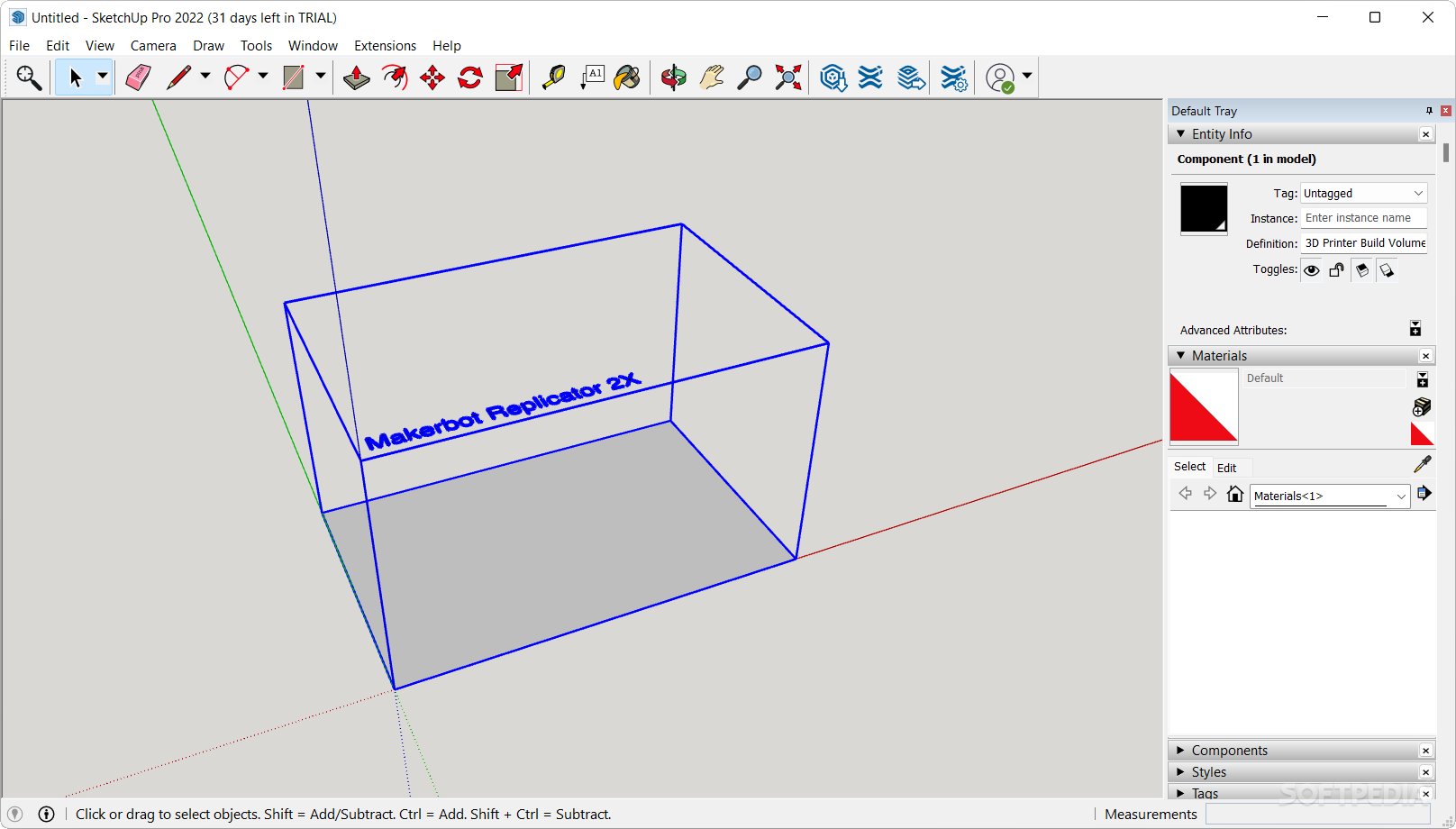Pin the Default Tray auto-hide toggle

click(x=1429, y=111)
